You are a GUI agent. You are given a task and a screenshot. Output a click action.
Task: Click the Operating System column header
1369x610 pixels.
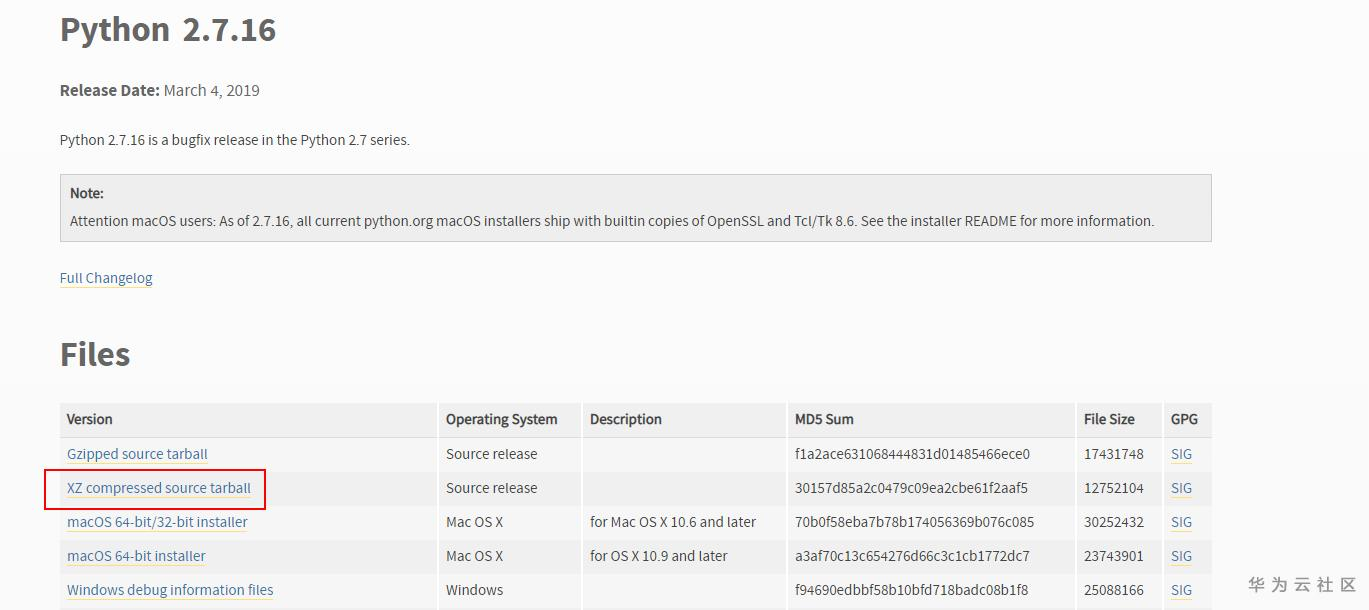[501, 419]
